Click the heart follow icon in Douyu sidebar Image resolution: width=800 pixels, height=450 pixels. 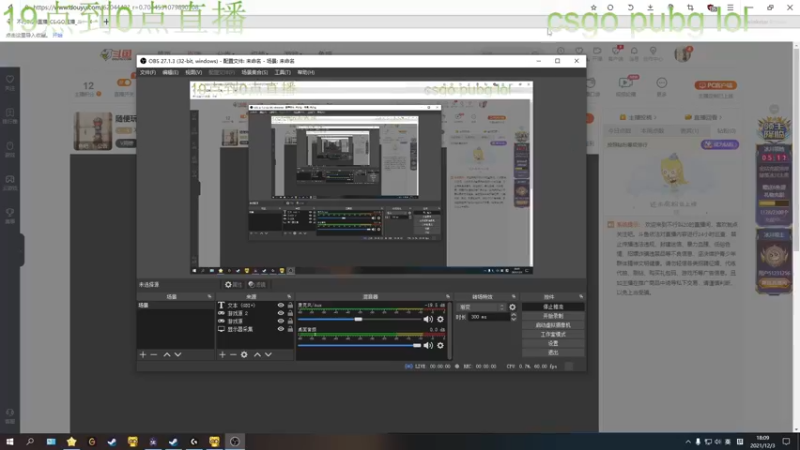pos(10,82)
